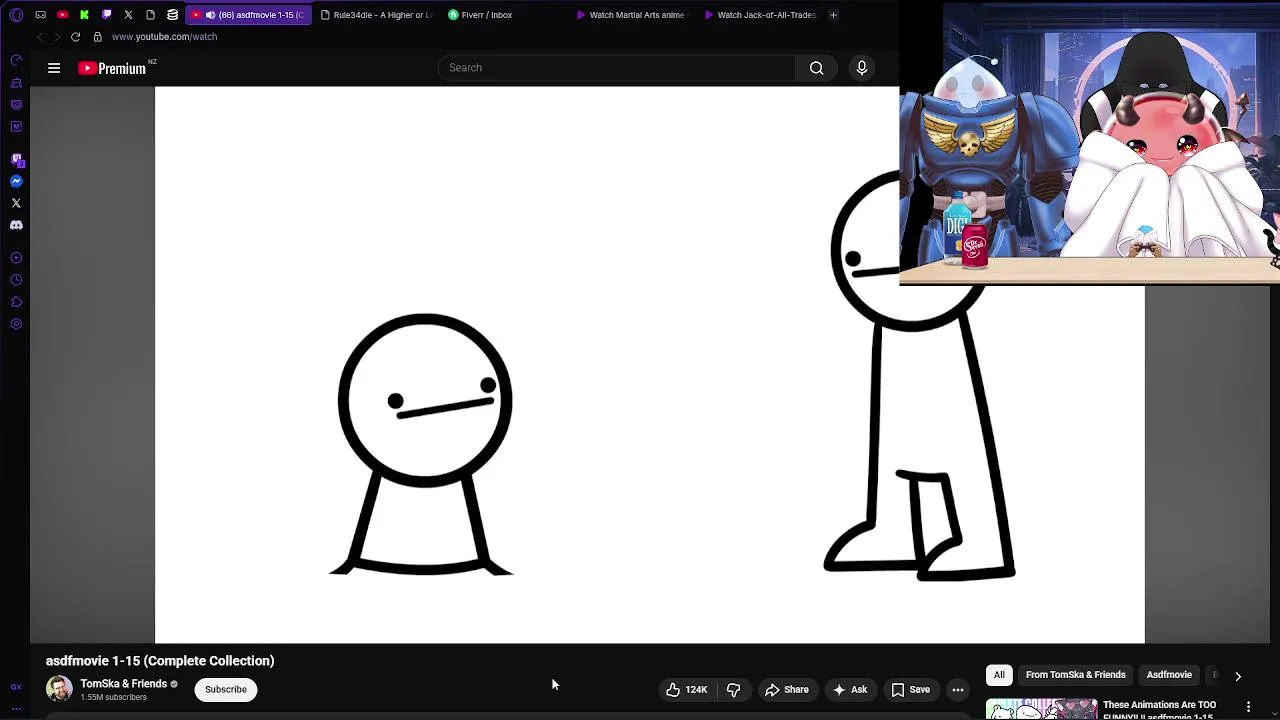Open the TomSka & Friends channel name
1280x720 pixels.
pos(124,684)
